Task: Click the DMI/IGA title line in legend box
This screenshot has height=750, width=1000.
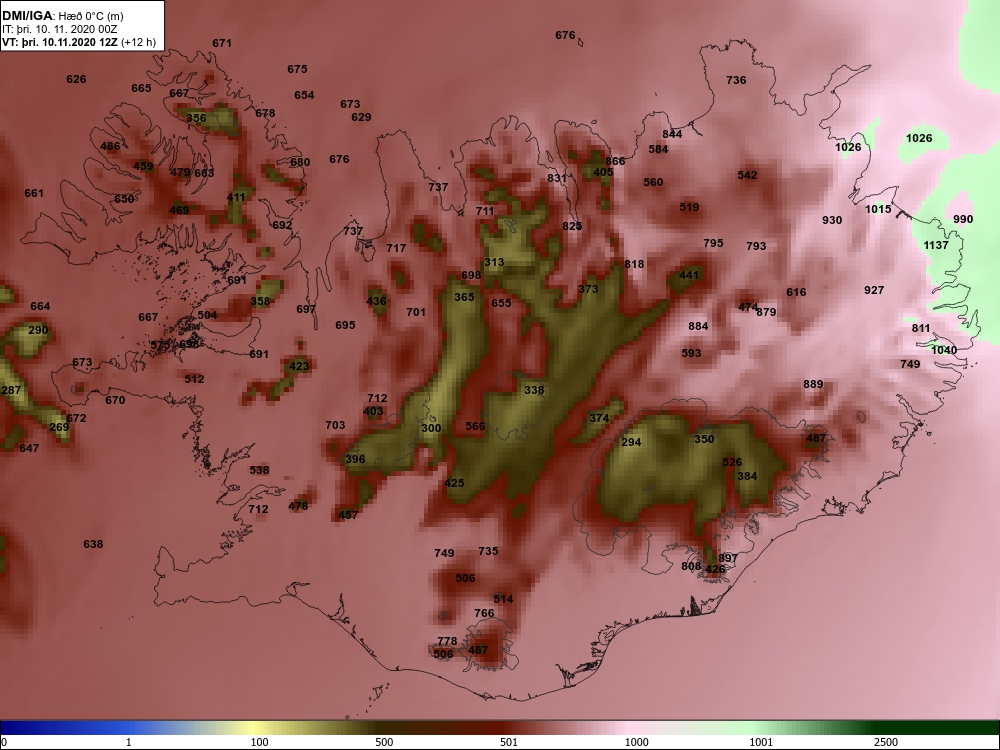Action: click(62, 17)
